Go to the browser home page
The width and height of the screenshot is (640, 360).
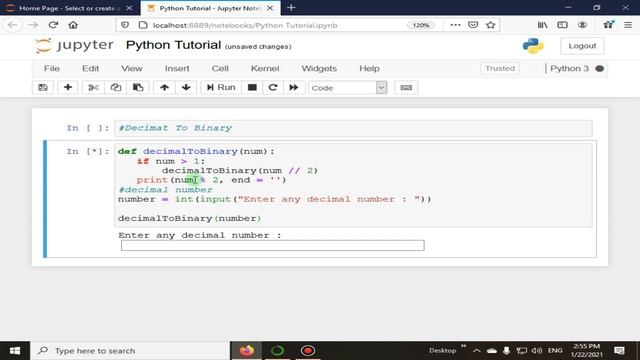(73, 25)
